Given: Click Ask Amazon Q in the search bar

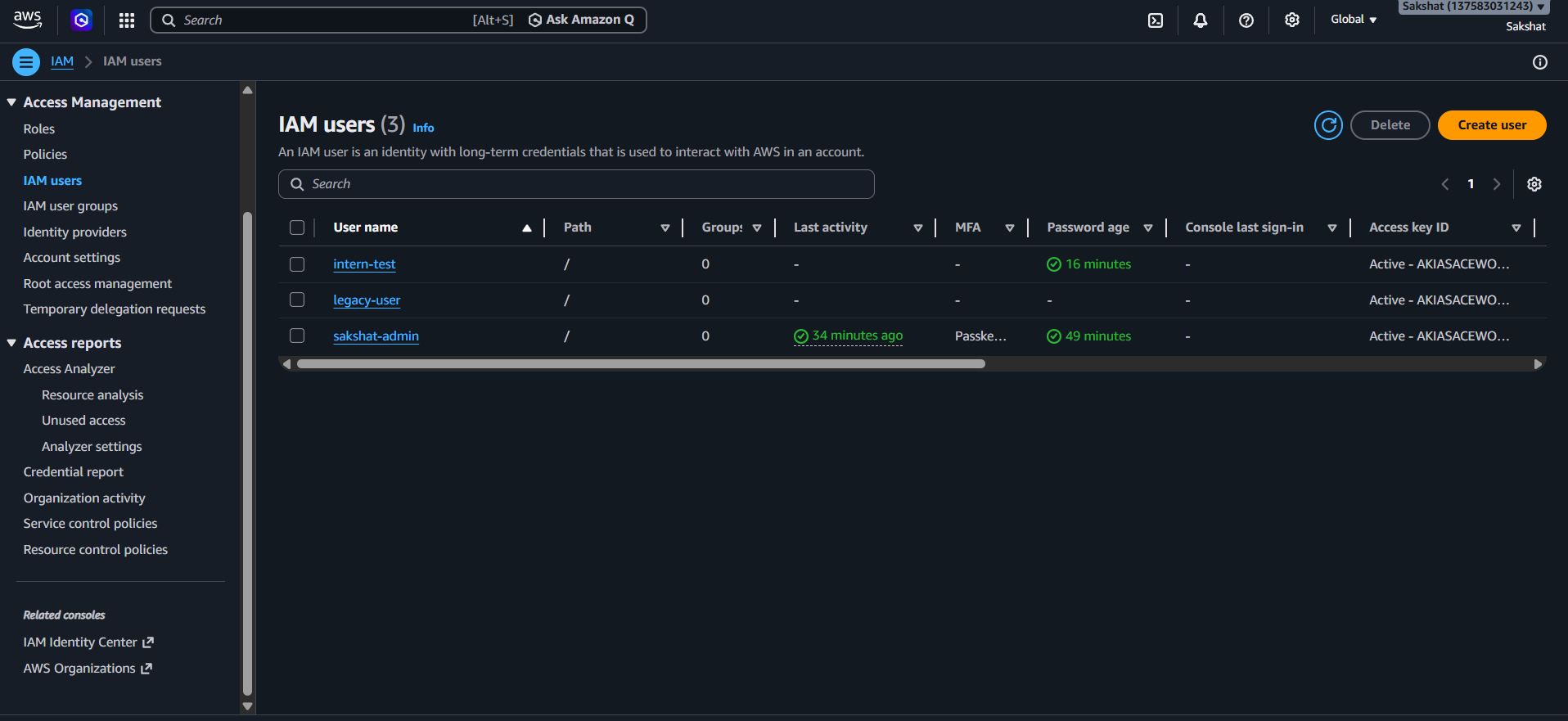Looking at the screenshot, I should pos(582,20).
